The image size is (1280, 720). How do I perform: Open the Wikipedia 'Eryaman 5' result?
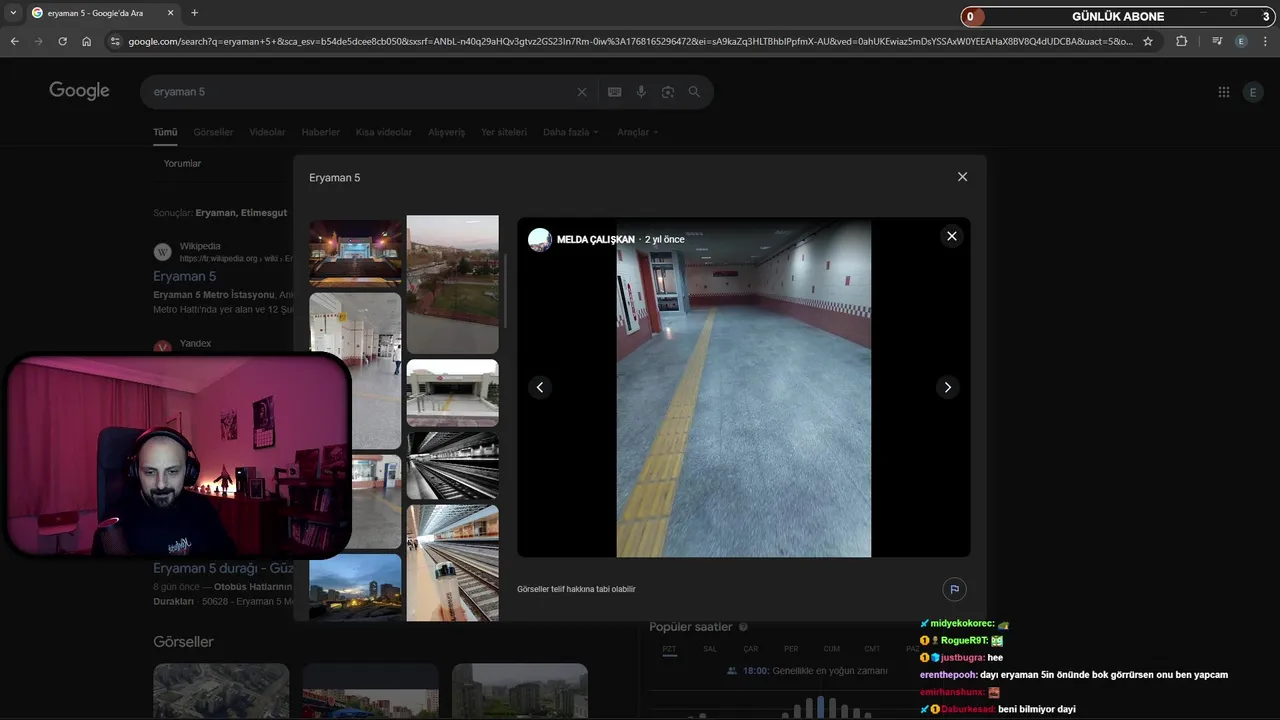(x=185, y=276)
